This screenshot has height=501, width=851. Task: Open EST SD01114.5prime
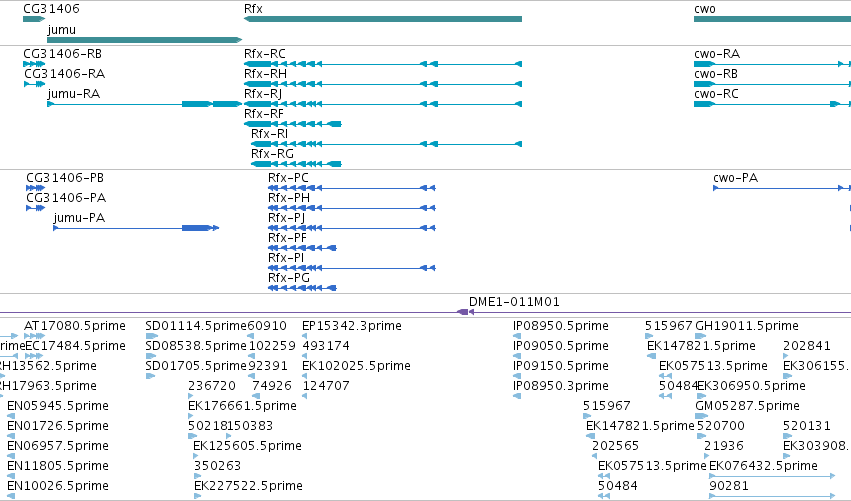point(196,326)
